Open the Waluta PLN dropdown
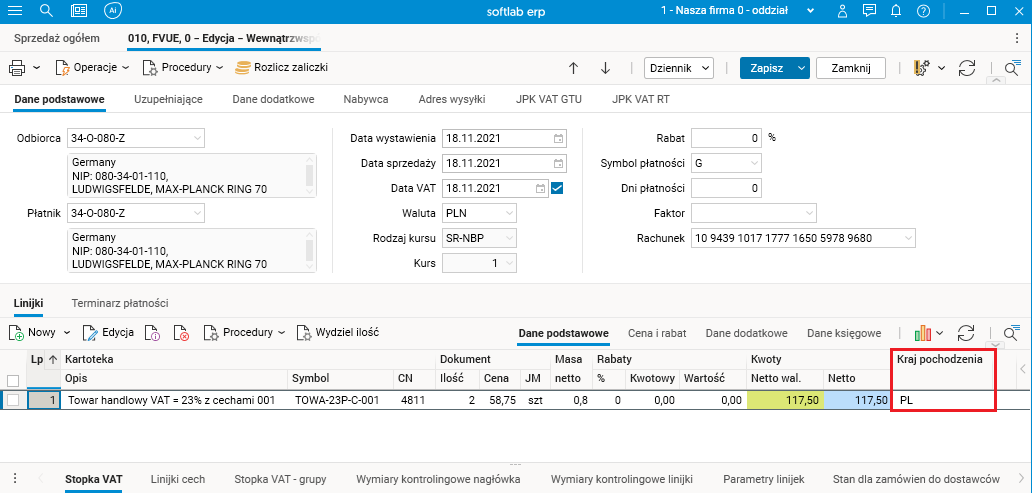The image size is (1032, 493). [x=509, y=213]
